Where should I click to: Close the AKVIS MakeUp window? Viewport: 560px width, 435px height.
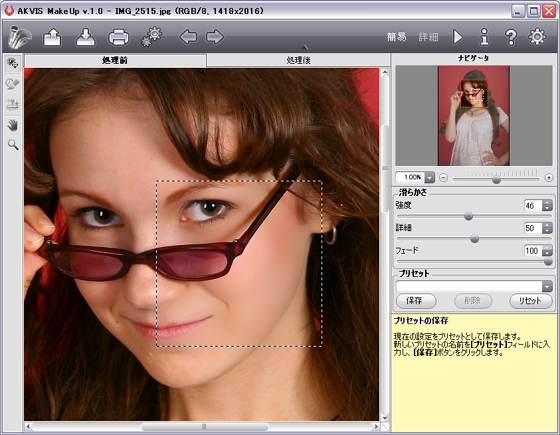click(x=549, y=11)
